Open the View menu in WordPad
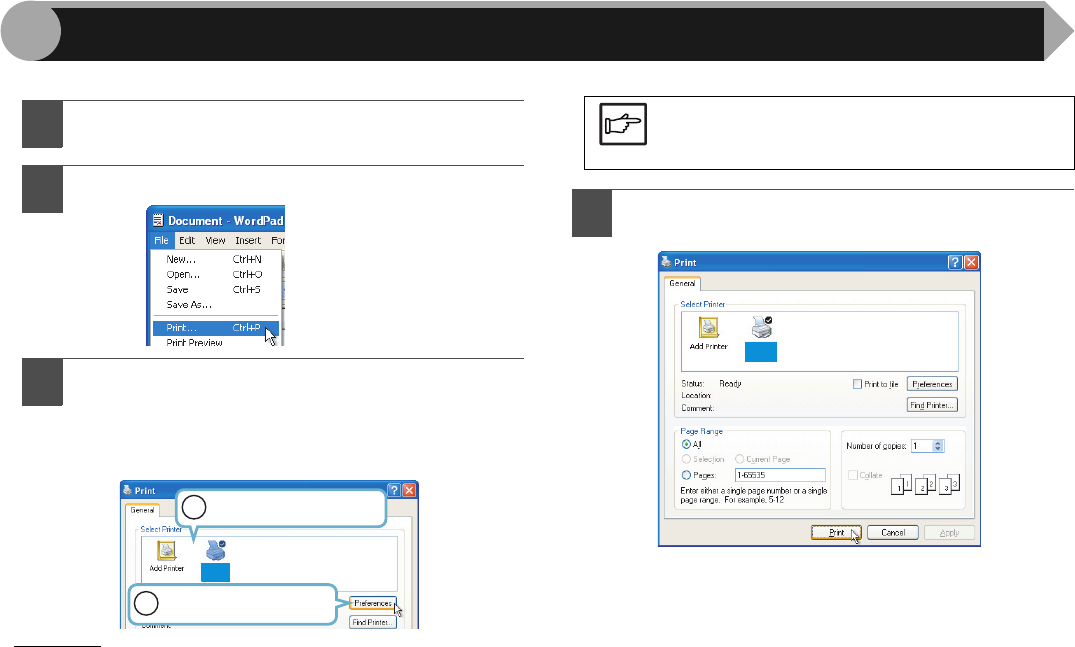1075x647 pixels. tap(215, 241)
